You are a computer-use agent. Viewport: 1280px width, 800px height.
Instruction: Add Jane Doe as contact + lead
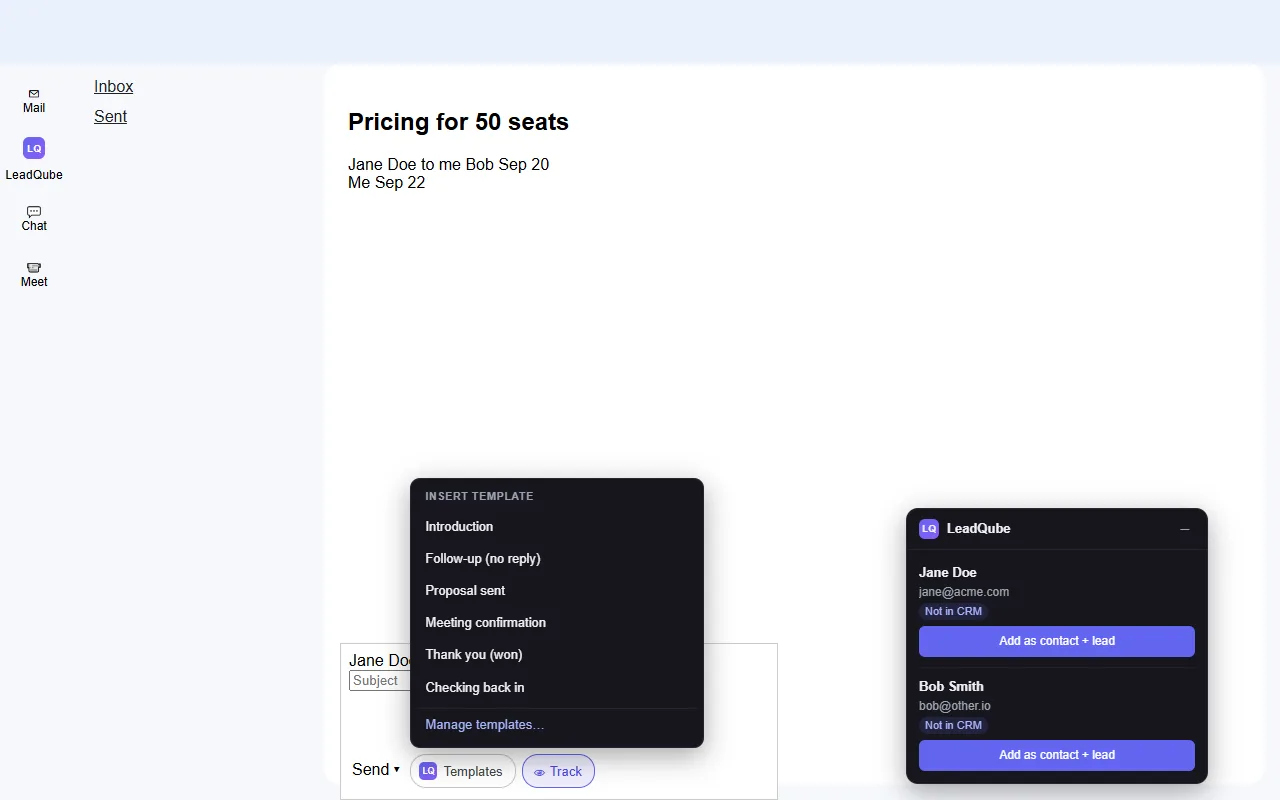tap(1057, 641)
